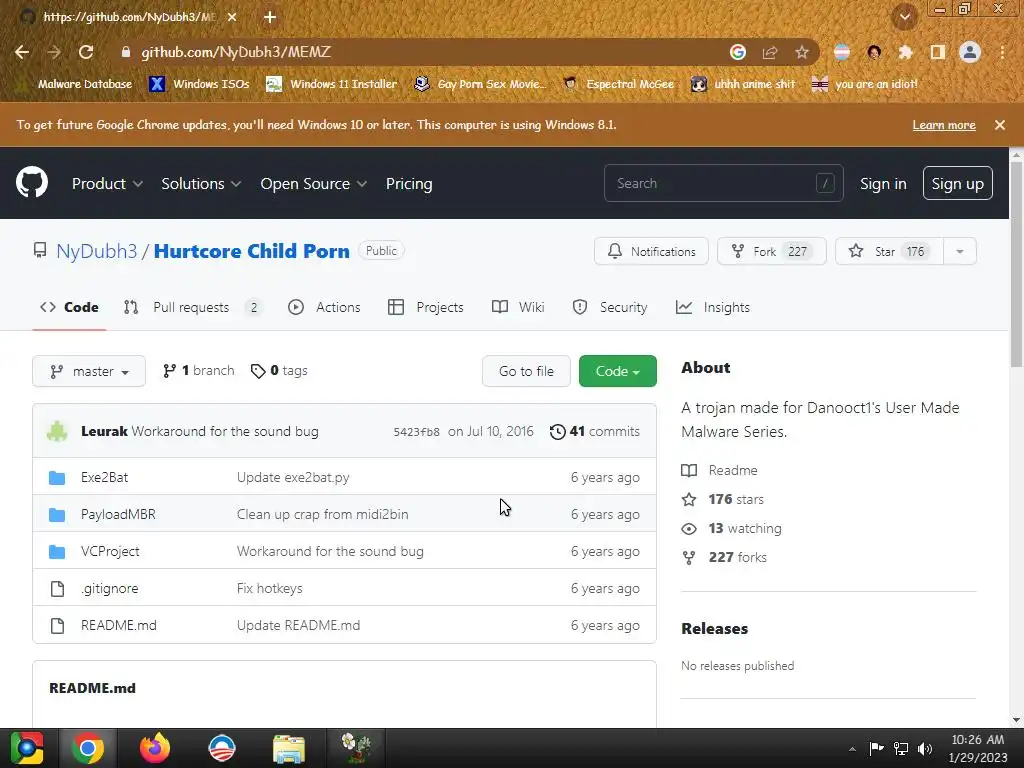Open the dropdown caret next to Star
The height and width of the screenshot is (768, 1024).
959,251
